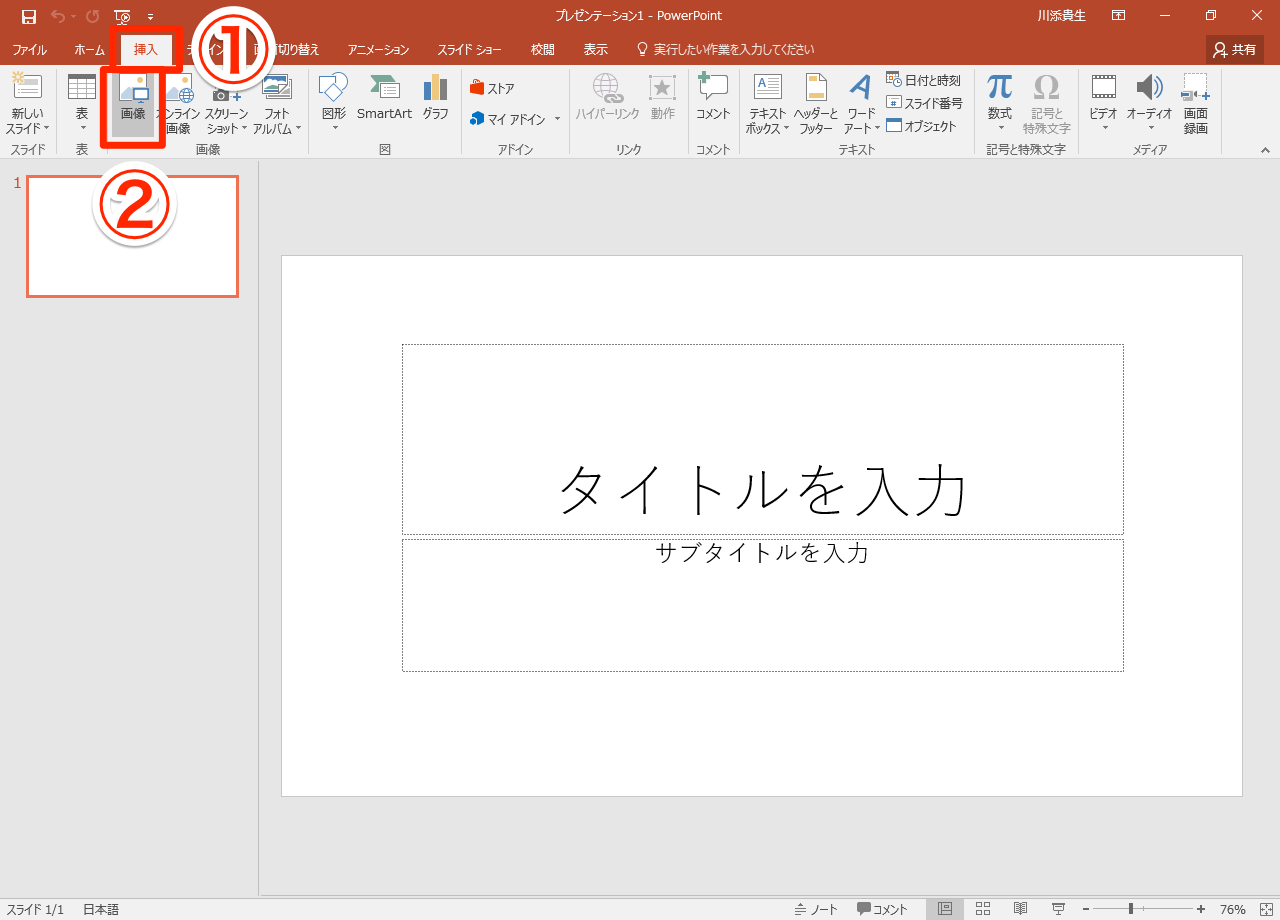
Task: Click the 共有 share button
Action: coord(1235,49)
